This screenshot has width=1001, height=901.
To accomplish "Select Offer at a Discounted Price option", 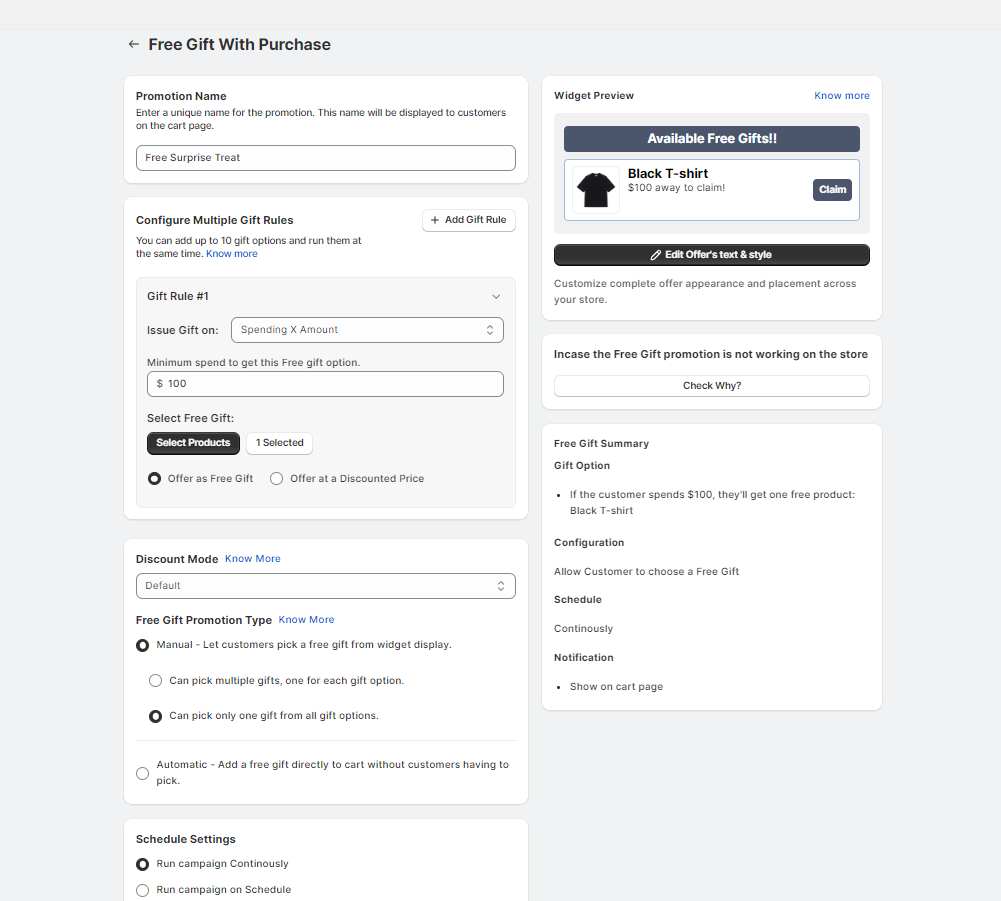I will (277, 479).
